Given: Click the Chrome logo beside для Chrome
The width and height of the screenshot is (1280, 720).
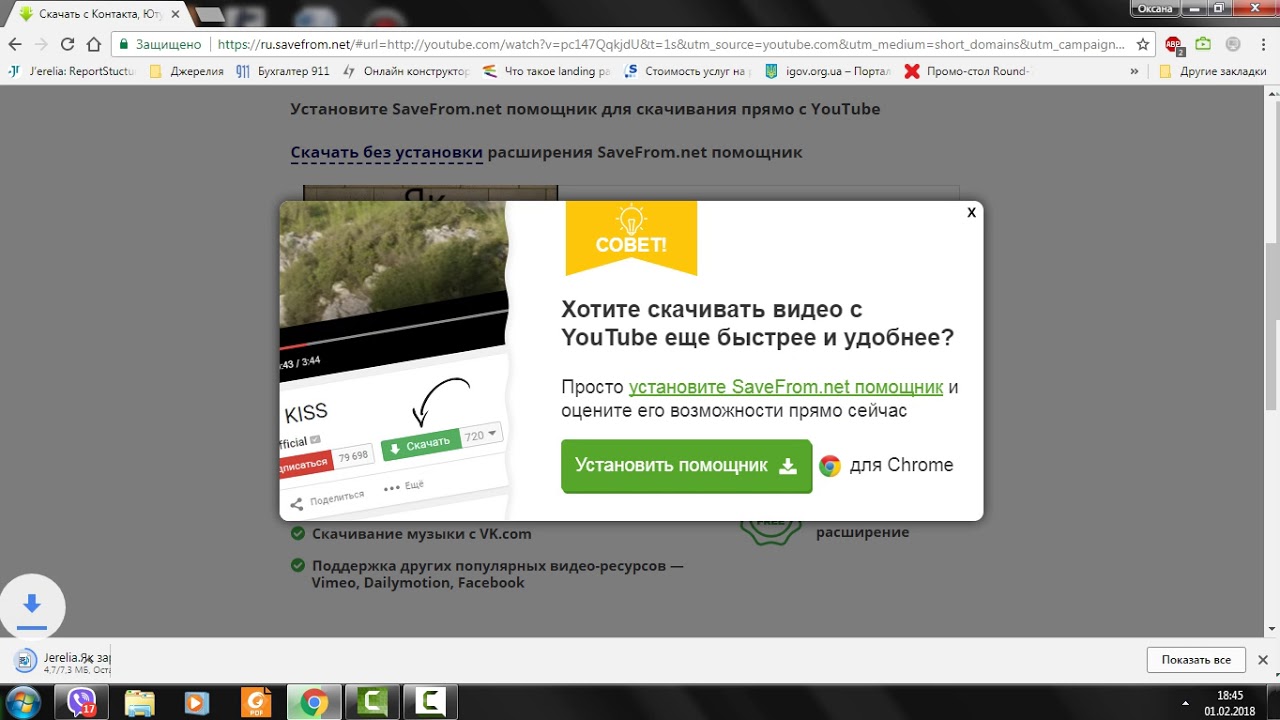Looking at the screenshot, I should pos(830,465).
